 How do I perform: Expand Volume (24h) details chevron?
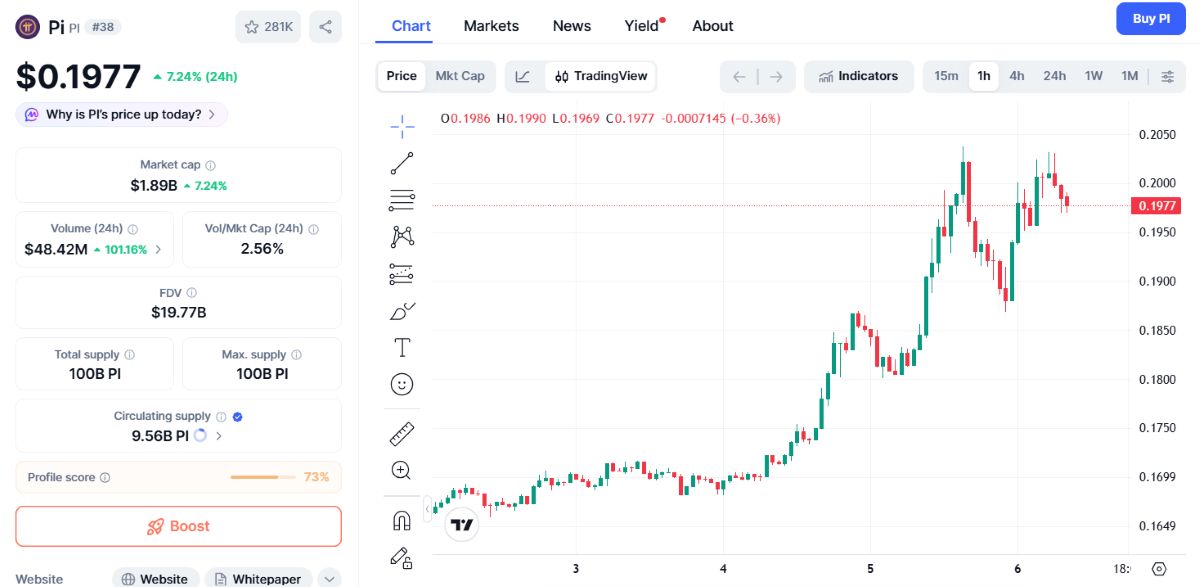158,249
